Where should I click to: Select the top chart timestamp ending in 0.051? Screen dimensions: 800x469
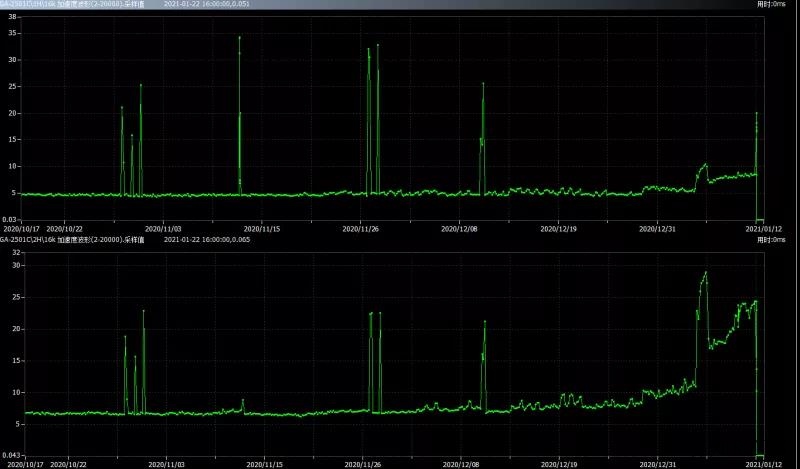coord(208,4)
